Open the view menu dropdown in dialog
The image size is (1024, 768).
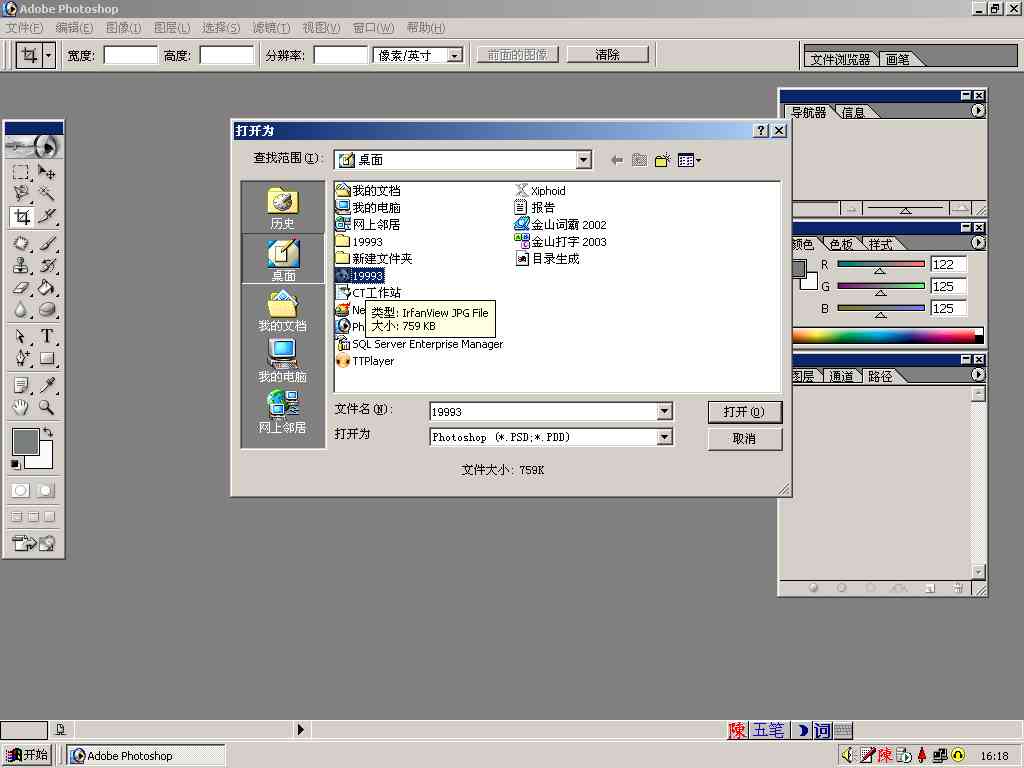689,160
